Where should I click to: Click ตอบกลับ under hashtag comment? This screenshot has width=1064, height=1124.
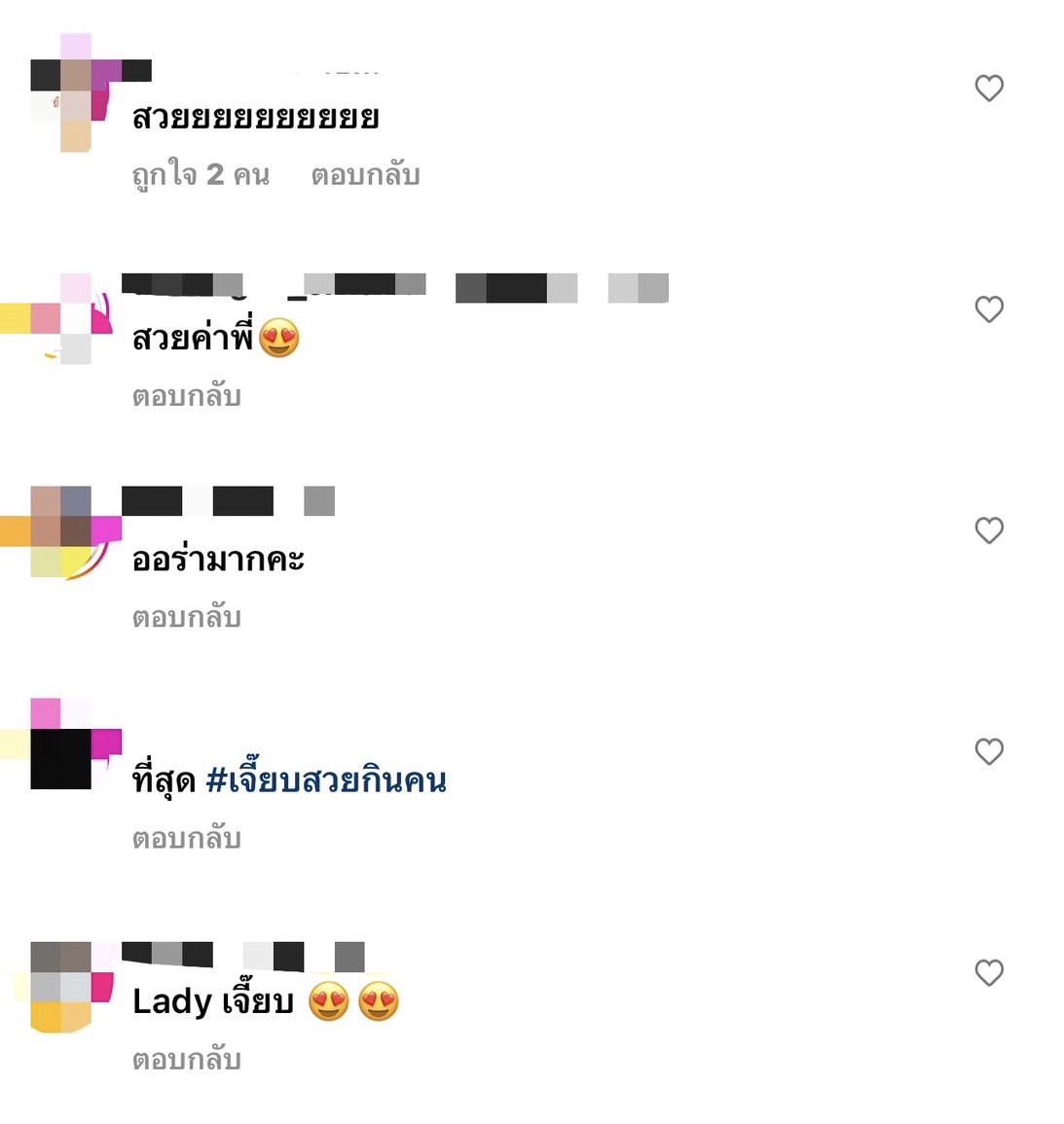(186, 838)
